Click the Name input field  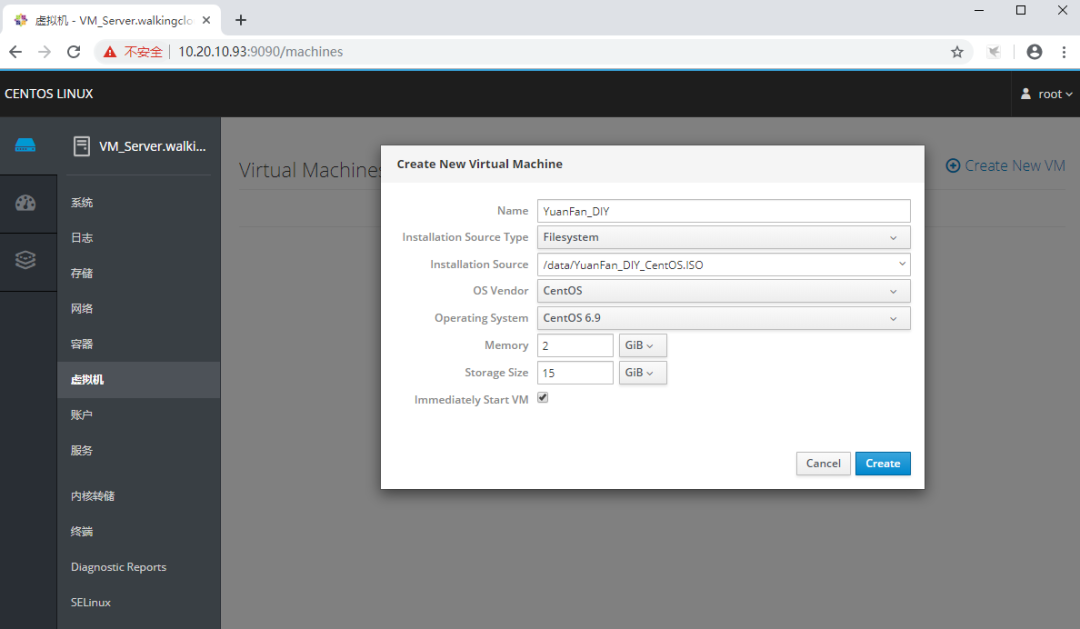click(723, 211)
